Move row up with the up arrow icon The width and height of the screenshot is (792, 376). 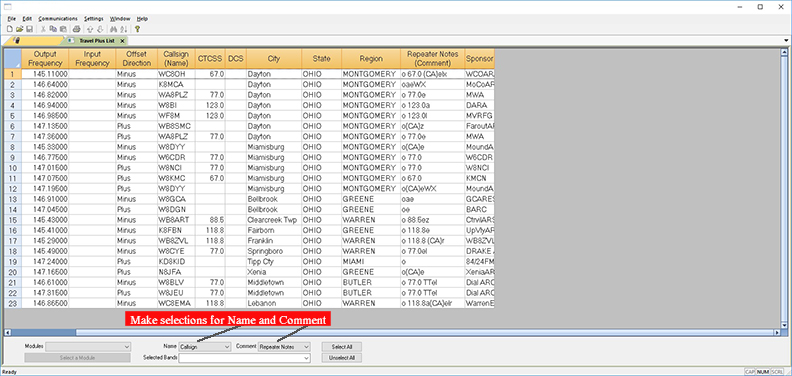click(90, 29)
